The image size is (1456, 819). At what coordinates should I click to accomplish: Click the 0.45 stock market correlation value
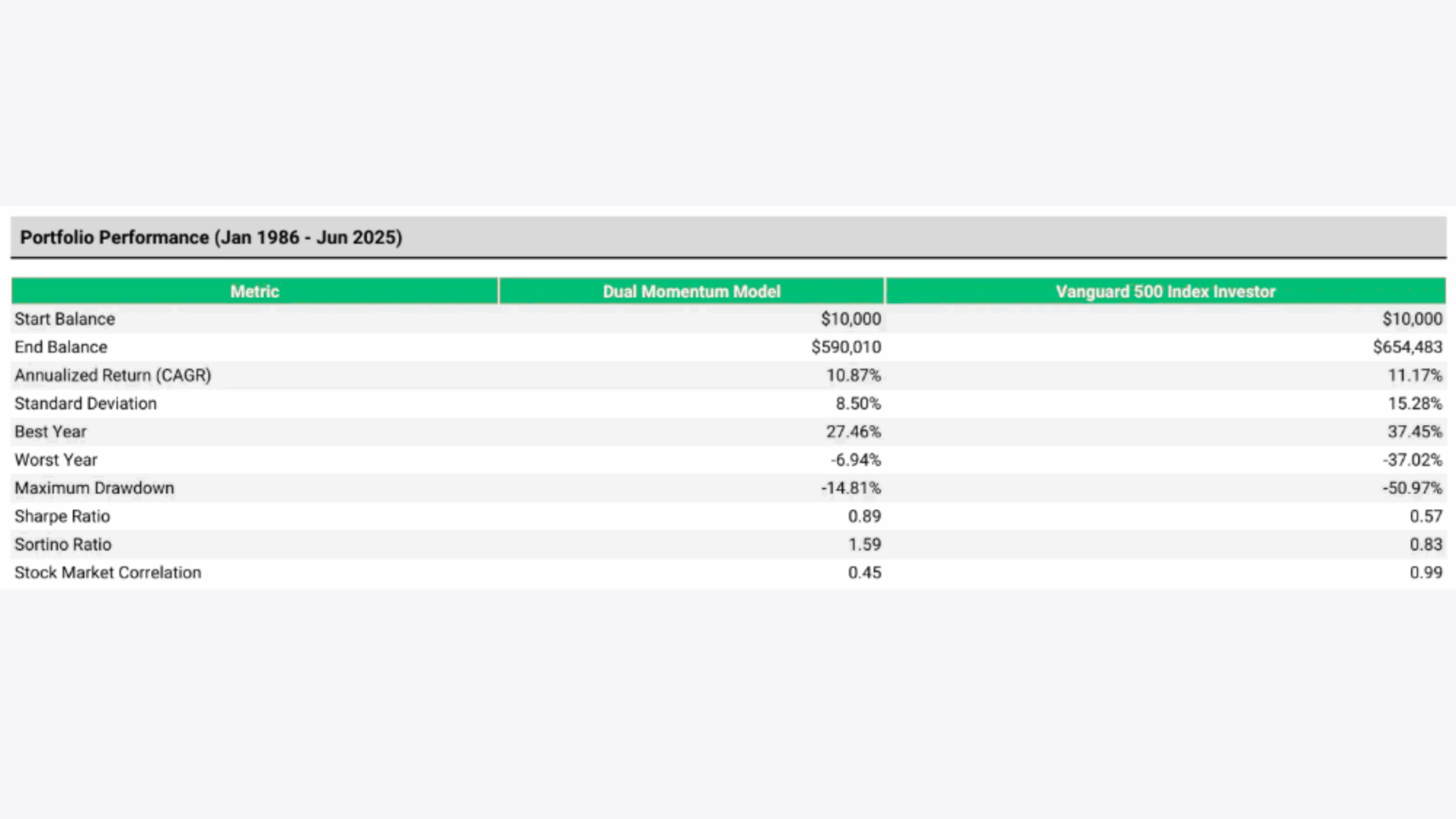(x=864, y=572)
